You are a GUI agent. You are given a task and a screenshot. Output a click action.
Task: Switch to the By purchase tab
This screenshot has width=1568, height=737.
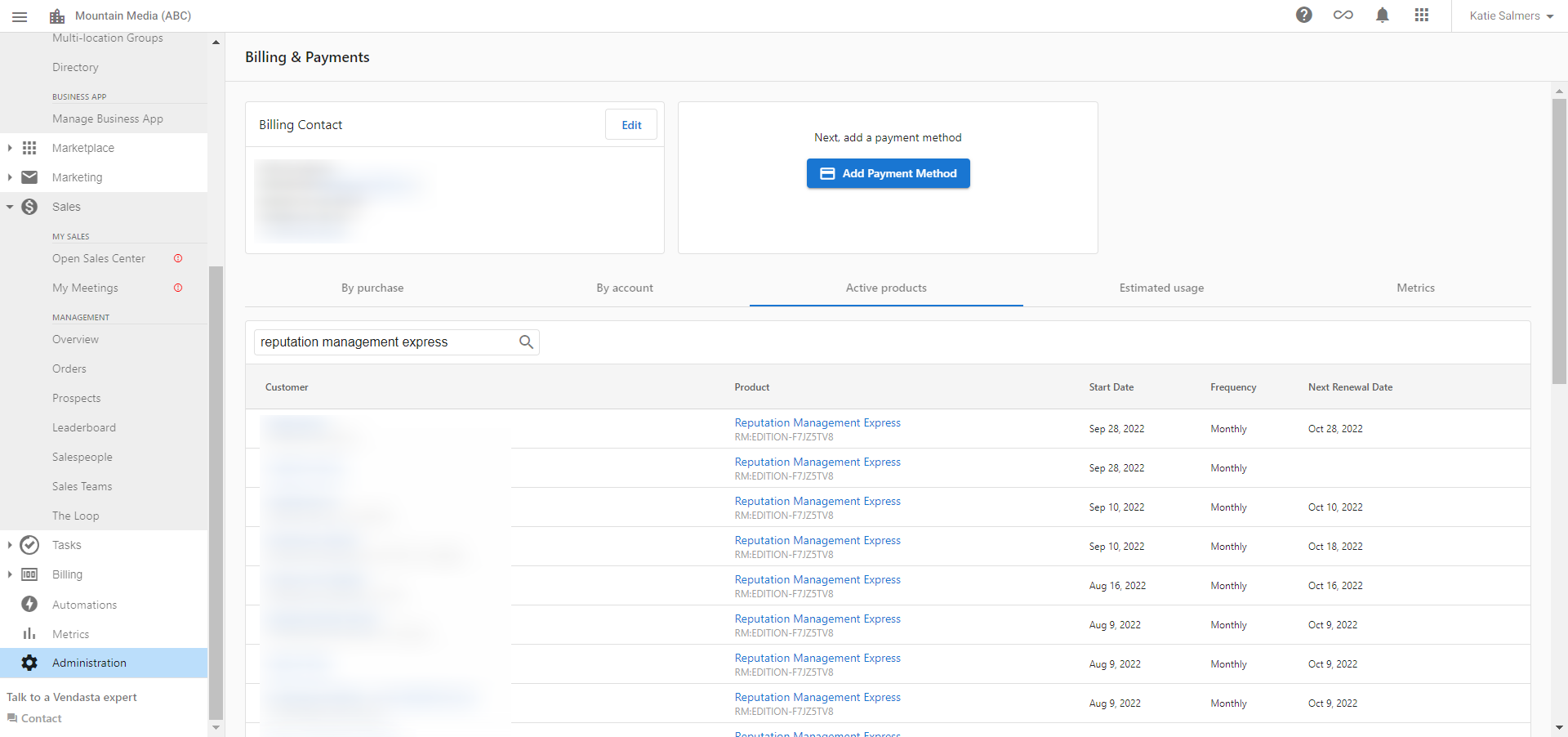372,288
